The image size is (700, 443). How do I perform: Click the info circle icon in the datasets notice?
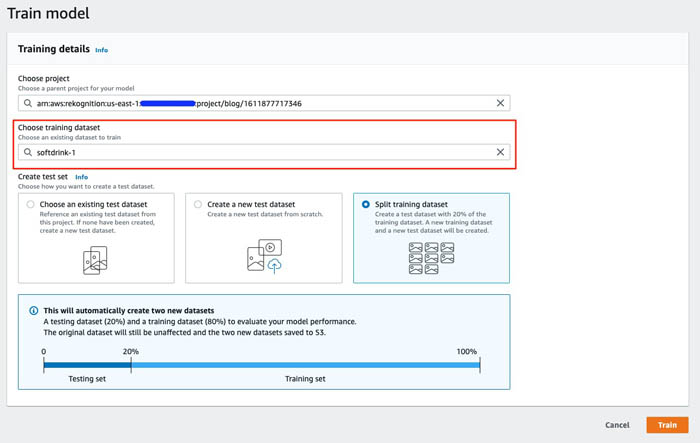(33, 310)
